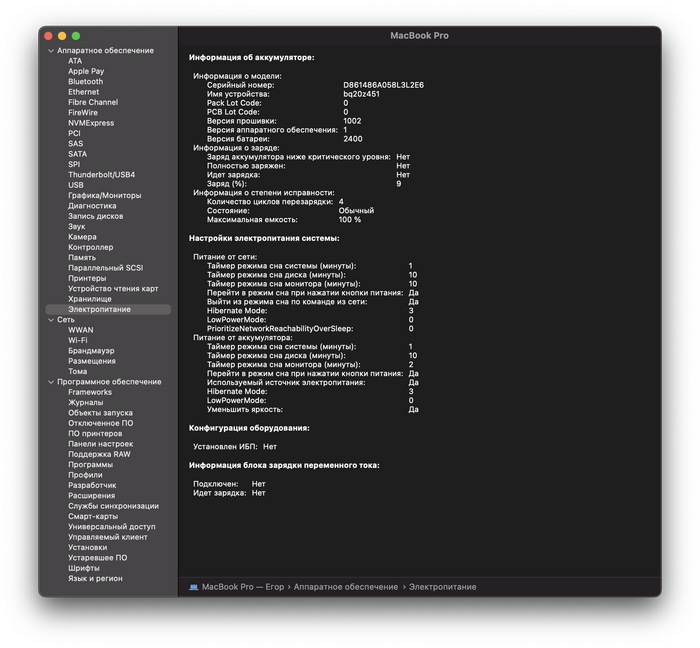Screen dimensions: 700x648
Task: Select SPI in the hardware list
Action: point(74,164)
